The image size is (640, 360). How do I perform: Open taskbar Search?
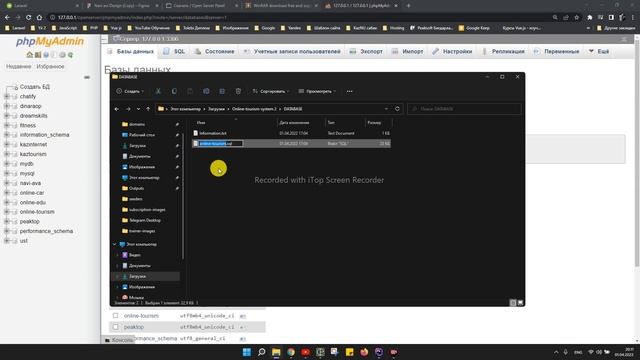(262, 352)
